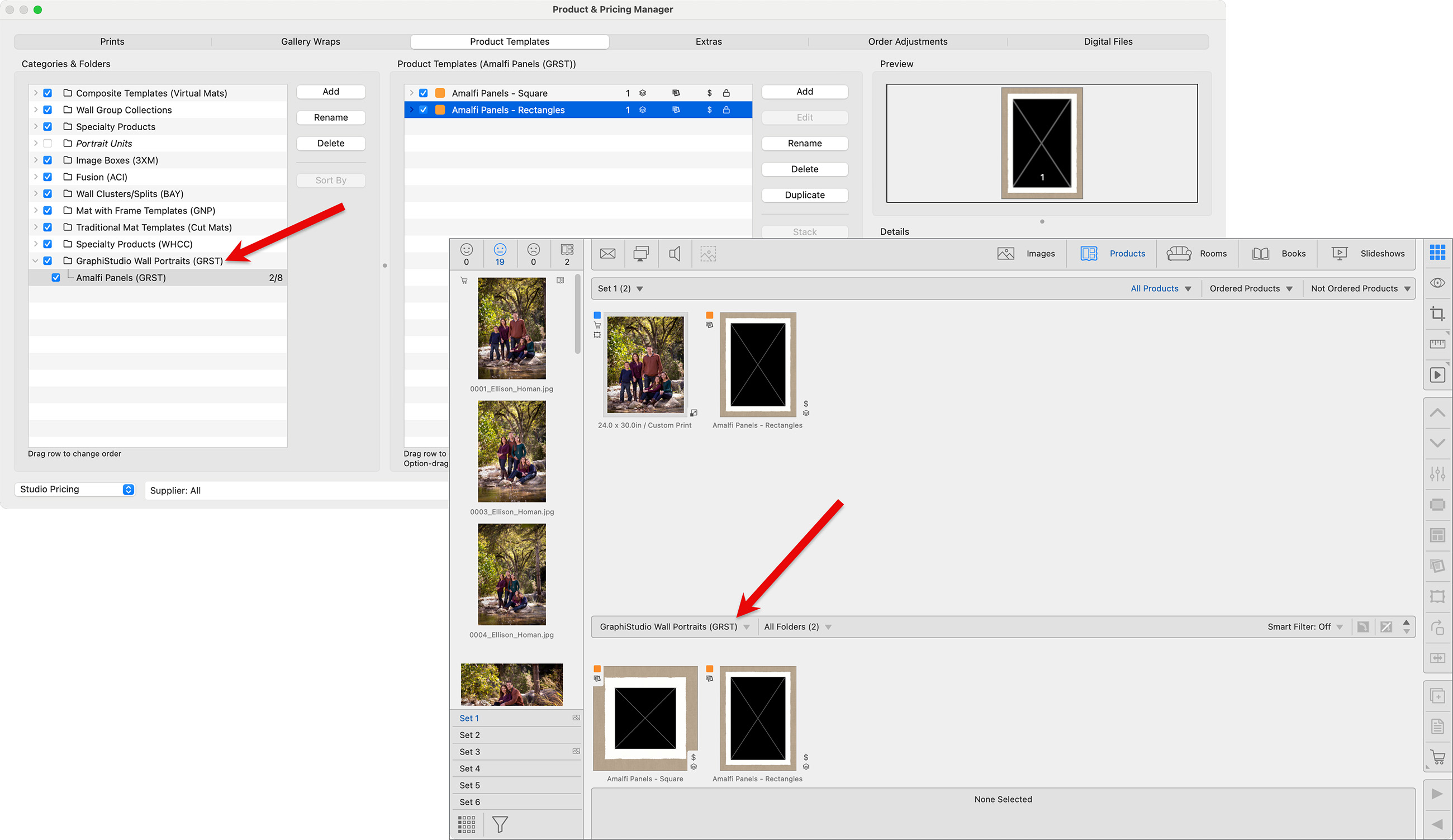This screenshot has width=1453, height=840.
Task: Toggle Amalfi Panels - Square checkbox
Action: click(x=423, y=93)
